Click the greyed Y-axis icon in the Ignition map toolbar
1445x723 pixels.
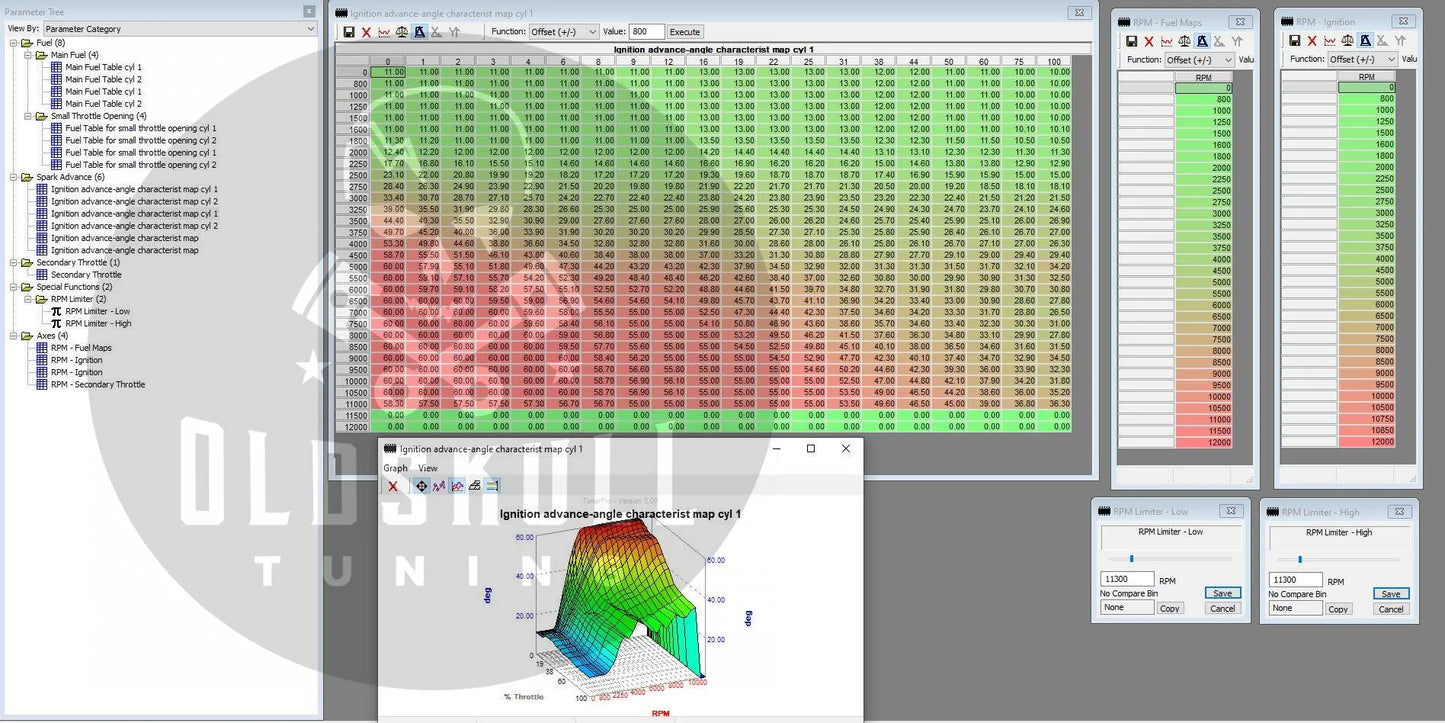click(x=454, y=32)
